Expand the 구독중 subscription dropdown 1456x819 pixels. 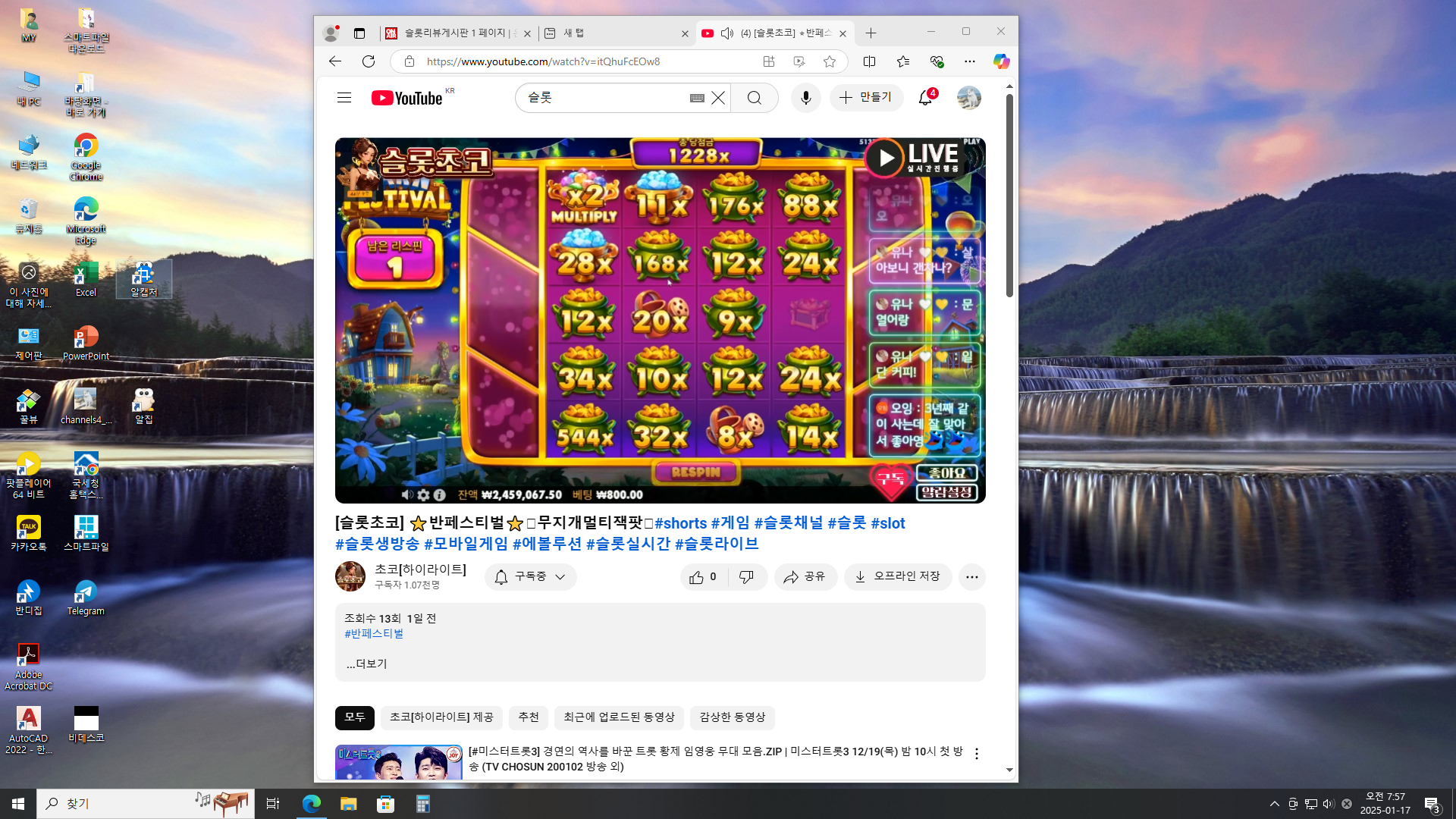point(531,577)
